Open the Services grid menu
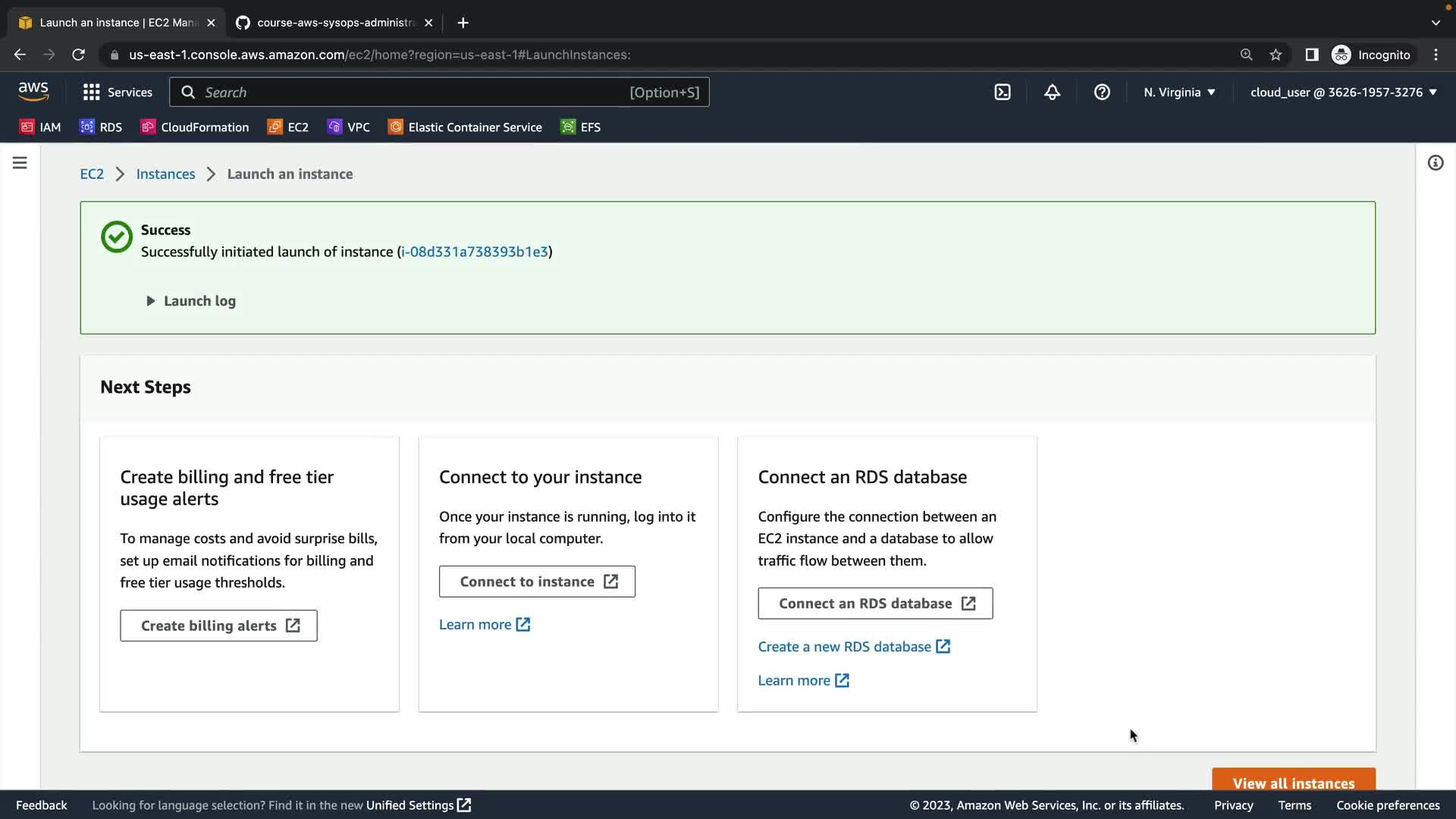Image resolution: width=1456 pixels, height=819 pixels. (118, 93)
